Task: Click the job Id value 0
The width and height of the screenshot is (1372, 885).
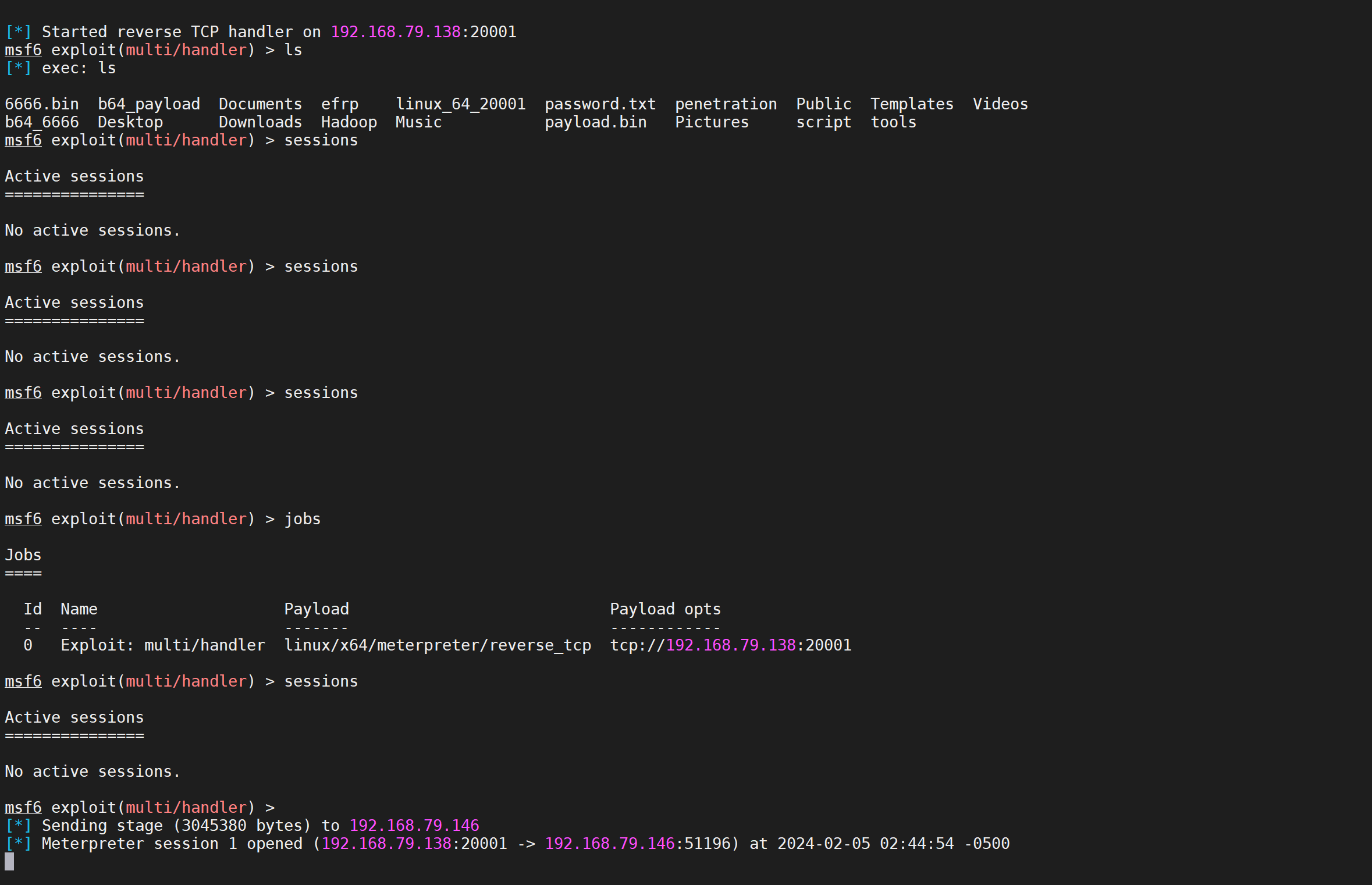Action: coord(28,645)
